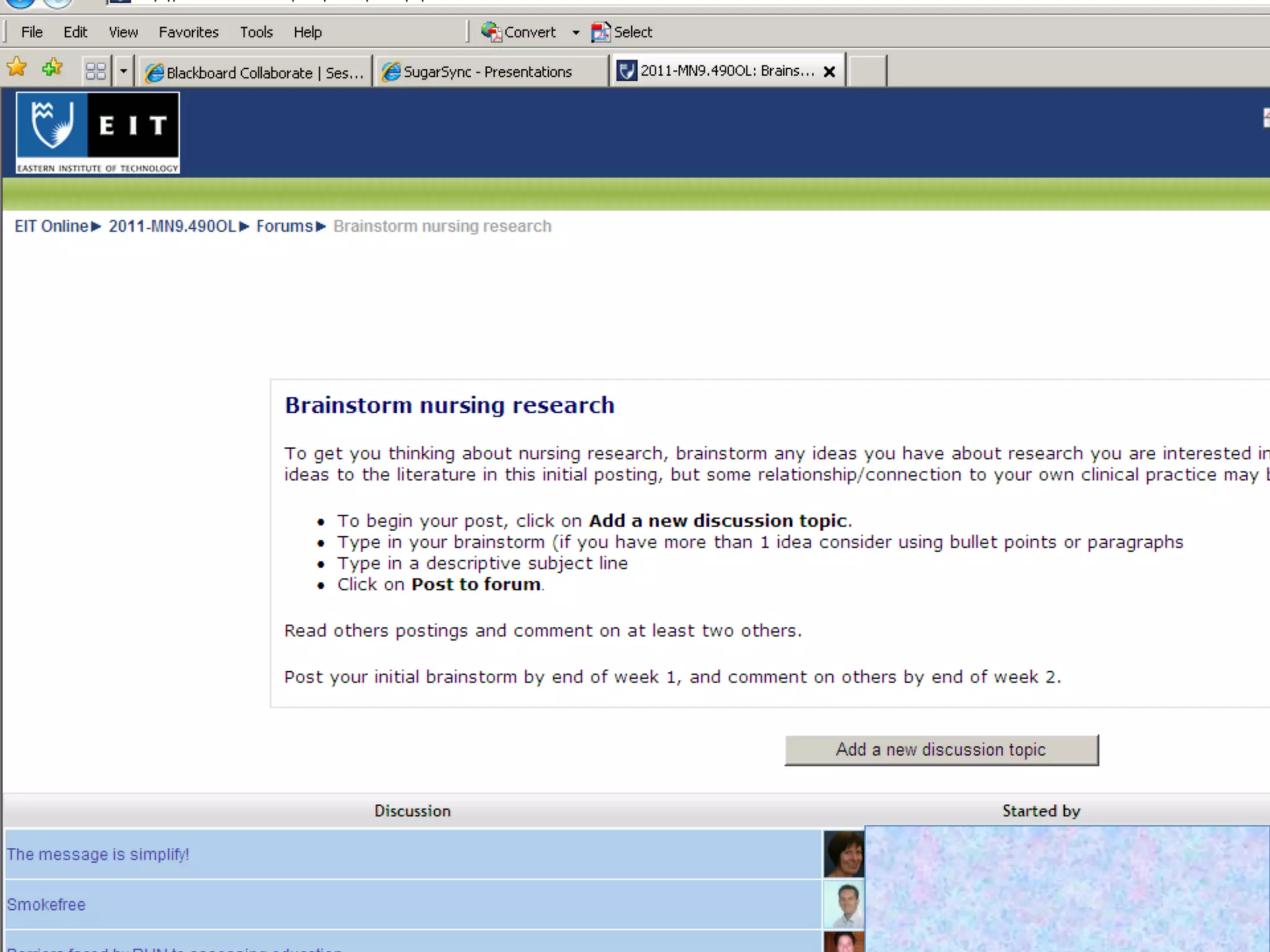The height and width of the screenshot is (952, 1270).
Task: Open a new blank browser tab
Action: (x=866, y=71)
